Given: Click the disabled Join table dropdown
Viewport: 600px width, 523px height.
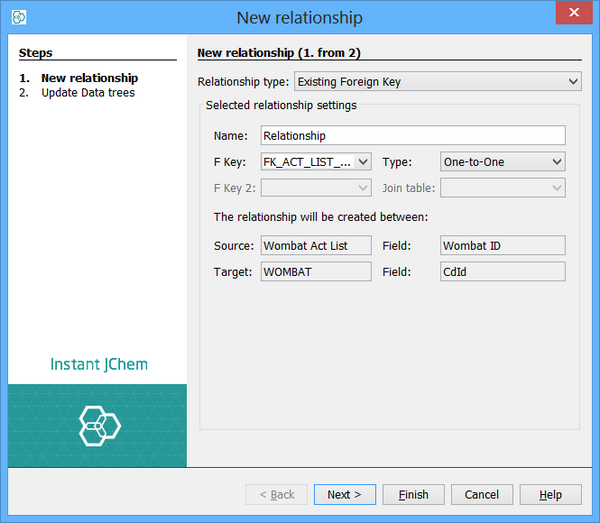Looking at the screenshot, I should pyautogui.click(x=502, y=187).
